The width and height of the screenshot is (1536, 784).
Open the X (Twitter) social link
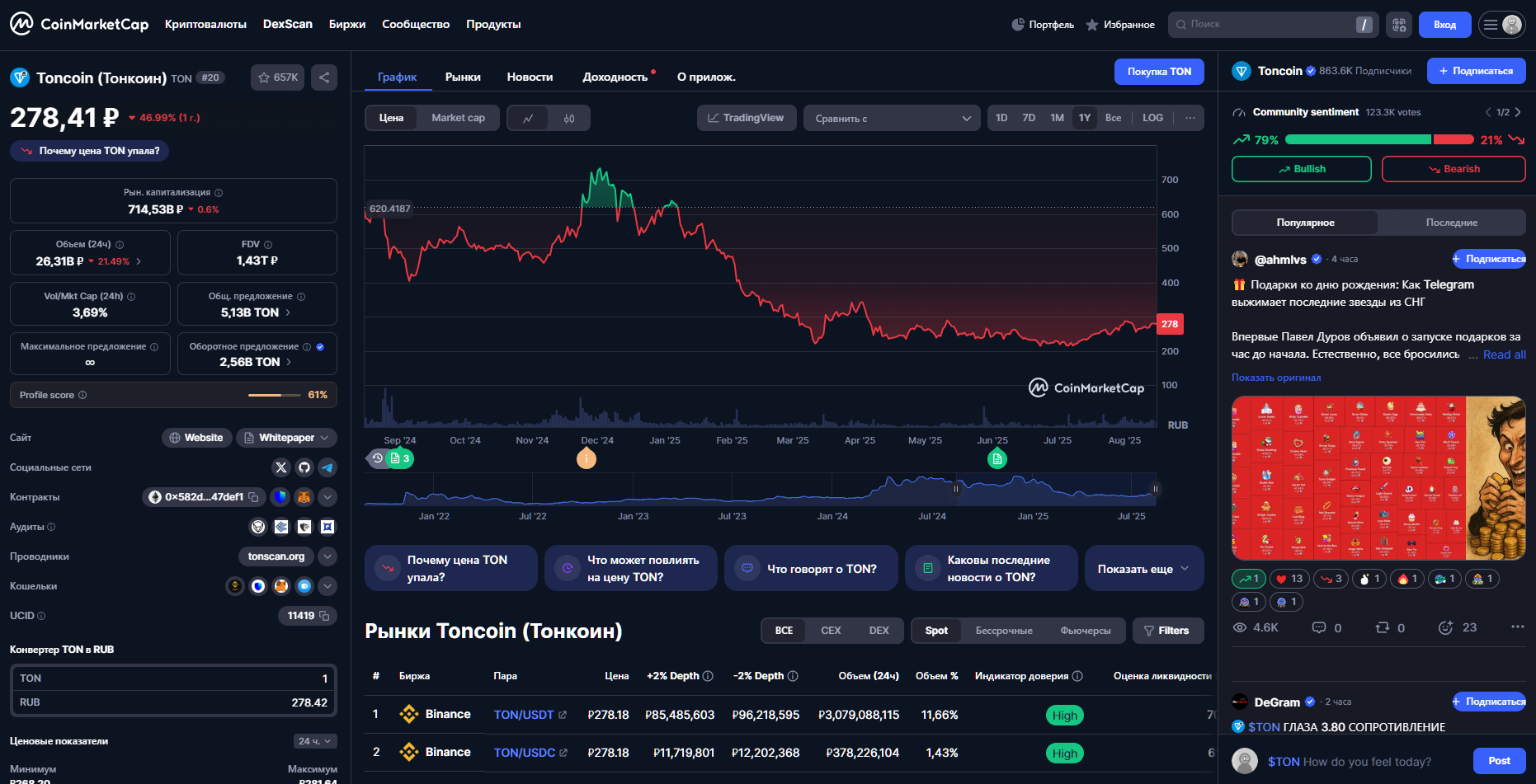[x=281, y=467]
